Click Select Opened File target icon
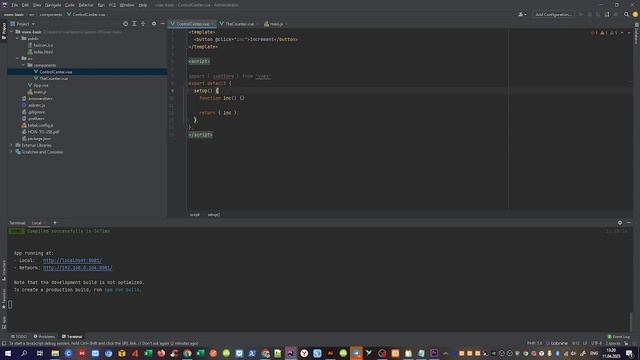The image size is (640, 360). click(x=125, y=24)
